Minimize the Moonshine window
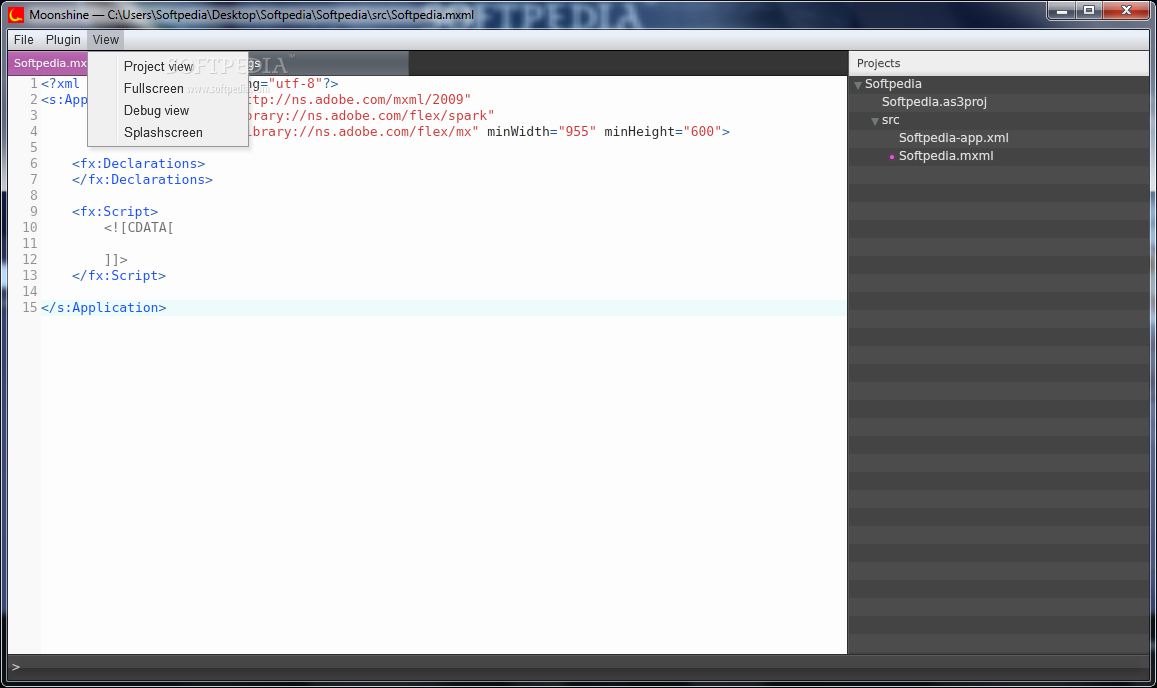This screenshot has height=688, width=1157. tap(1062, 10)
